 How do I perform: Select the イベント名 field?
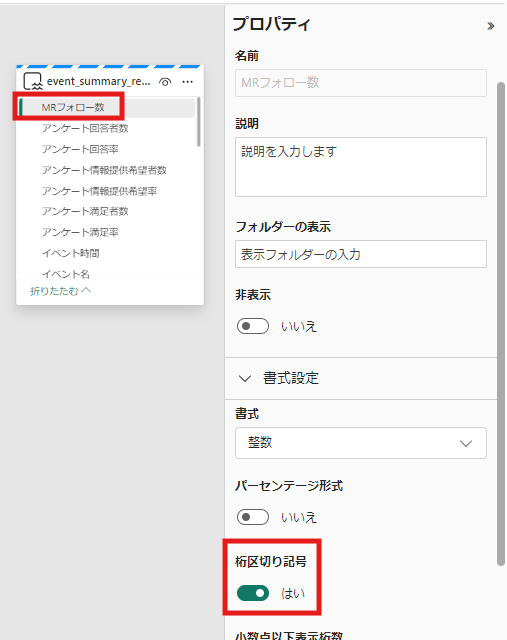point(66,273)
